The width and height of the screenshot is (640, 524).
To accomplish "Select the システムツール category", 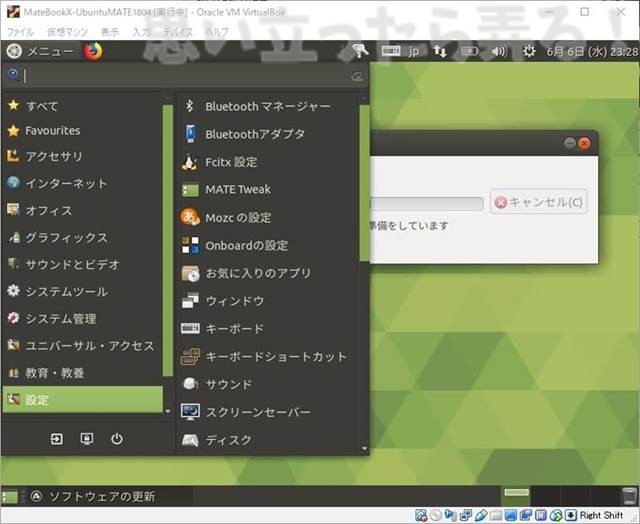I will click(x=83, y=291).
